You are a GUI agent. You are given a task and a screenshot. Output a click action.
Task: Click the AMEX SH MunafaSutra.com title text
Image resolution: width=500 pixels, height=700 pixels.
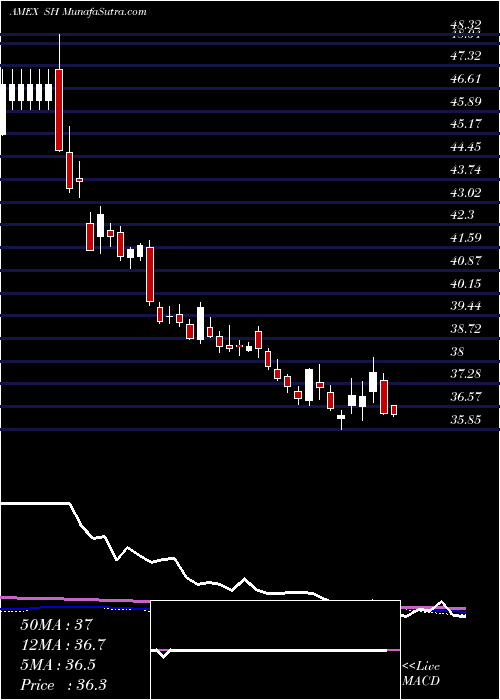coord(78,12)
